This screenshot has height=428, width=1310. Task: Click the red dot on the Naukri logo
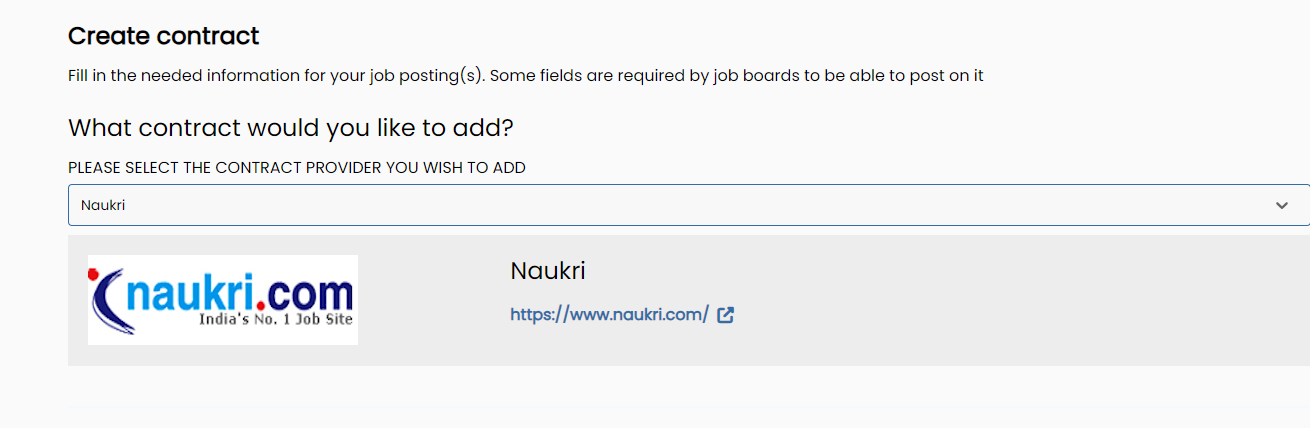95,274
